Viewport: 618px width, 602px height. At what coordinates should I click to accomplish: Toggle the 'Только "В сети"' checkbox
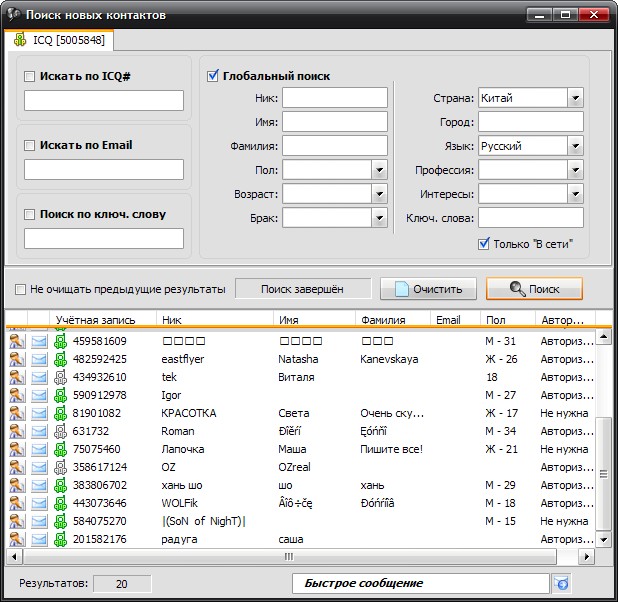click(484, 243)
